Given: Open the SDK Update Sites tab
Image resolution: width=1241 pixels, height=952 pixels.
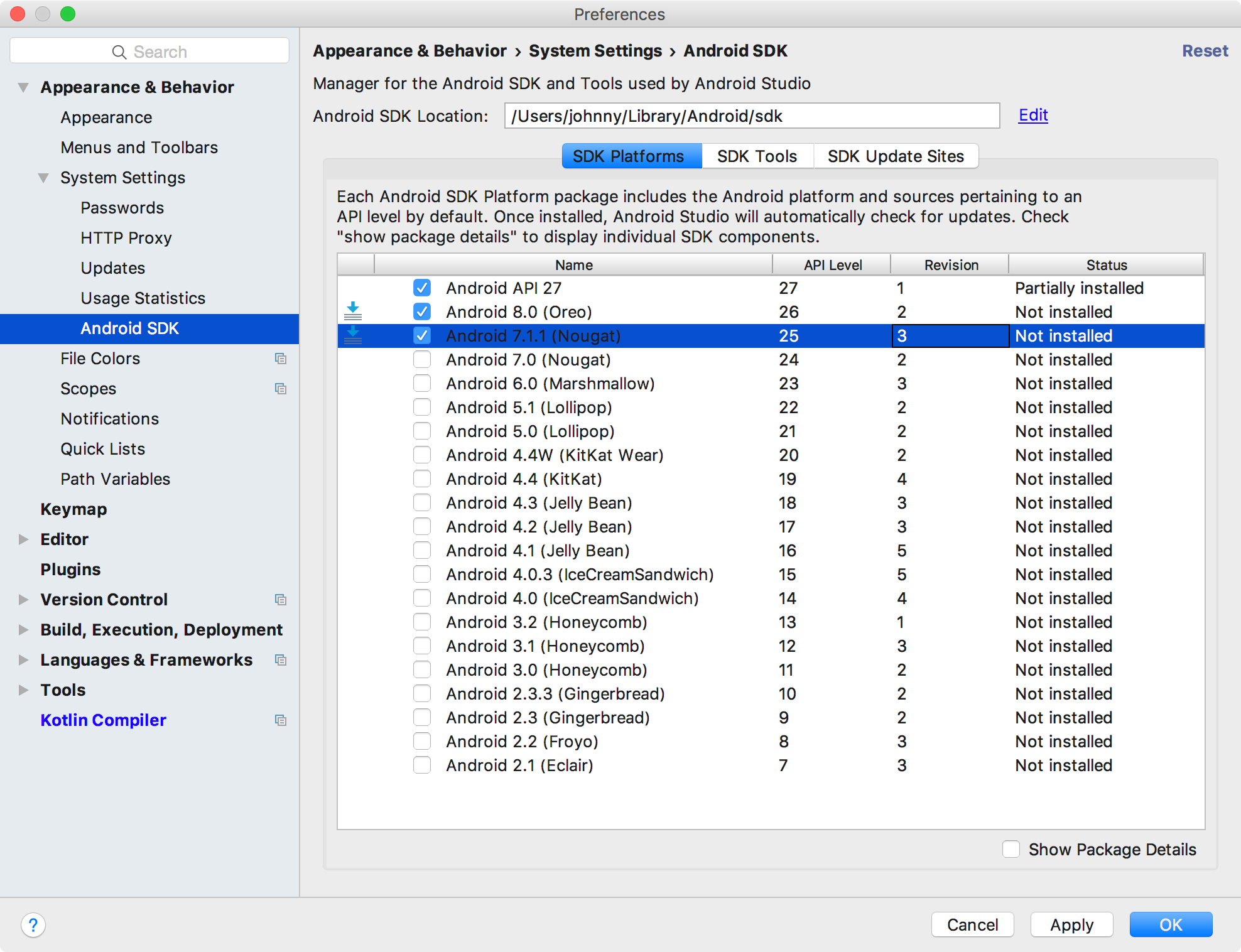Looking at the screenshot, I should pyautogui.click(x=896, y=156).
